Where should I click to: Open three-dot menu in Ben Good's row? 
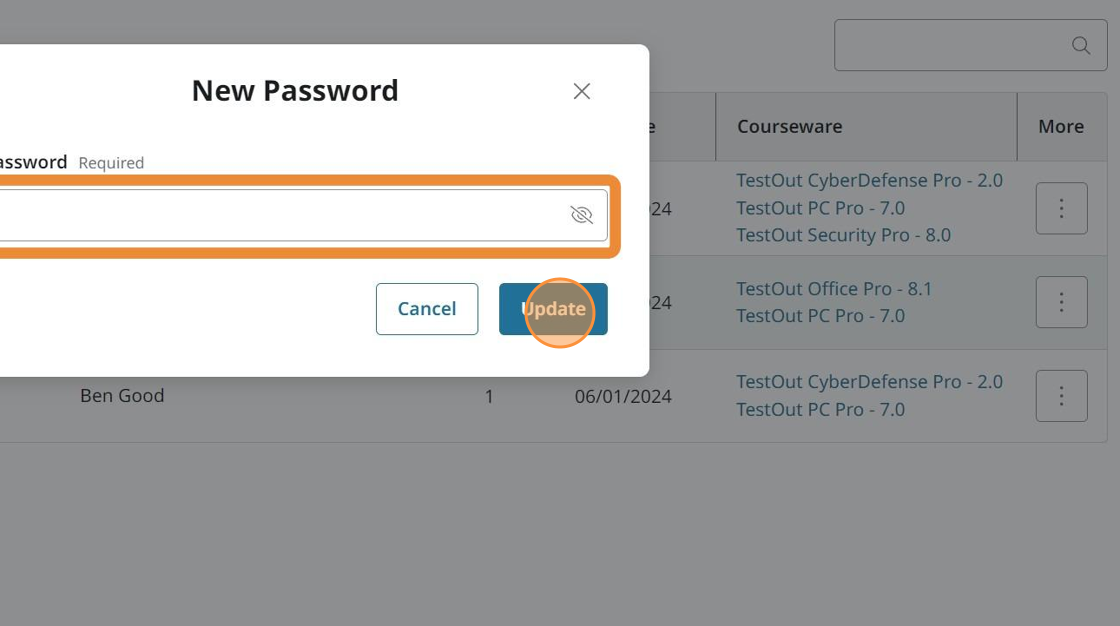[x=1061, y=395]
